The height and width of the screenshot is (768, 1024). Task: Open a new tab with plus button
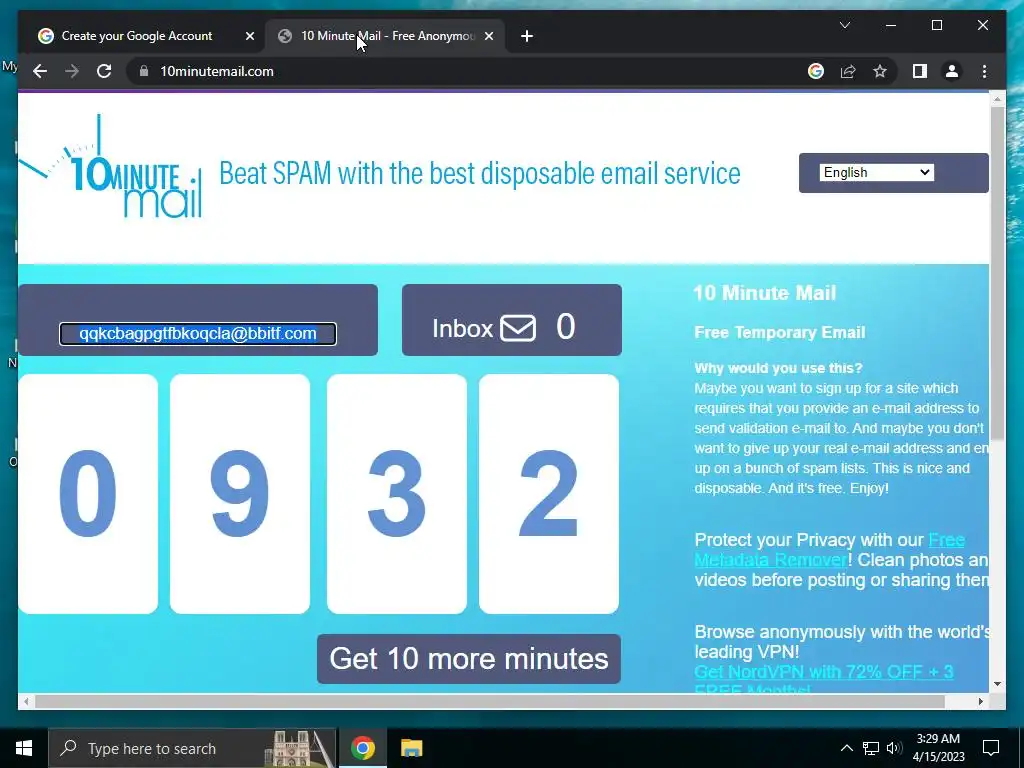[527, 36]
